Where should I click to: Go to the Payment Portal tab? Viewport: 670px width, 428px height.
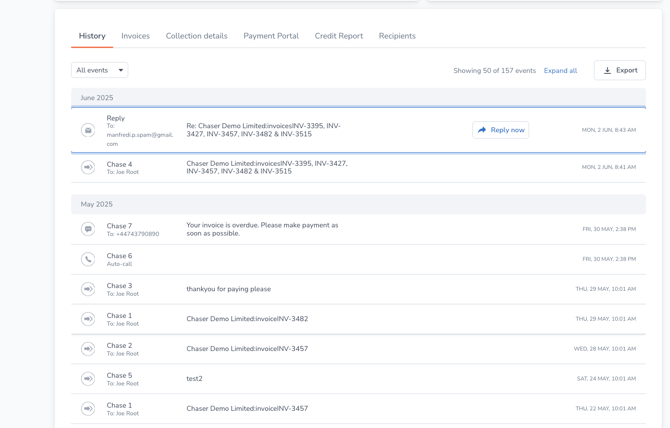coord(271,36)
